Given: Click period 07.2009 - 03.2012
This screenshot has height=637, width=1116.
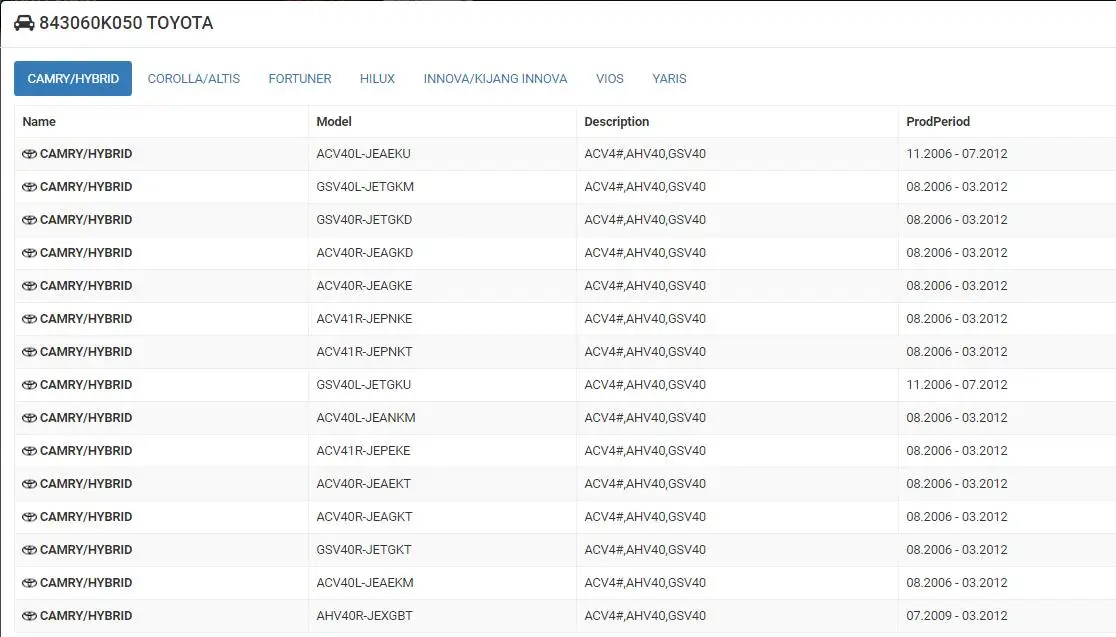Looking at the screenshot, I should tap(957, 616).
